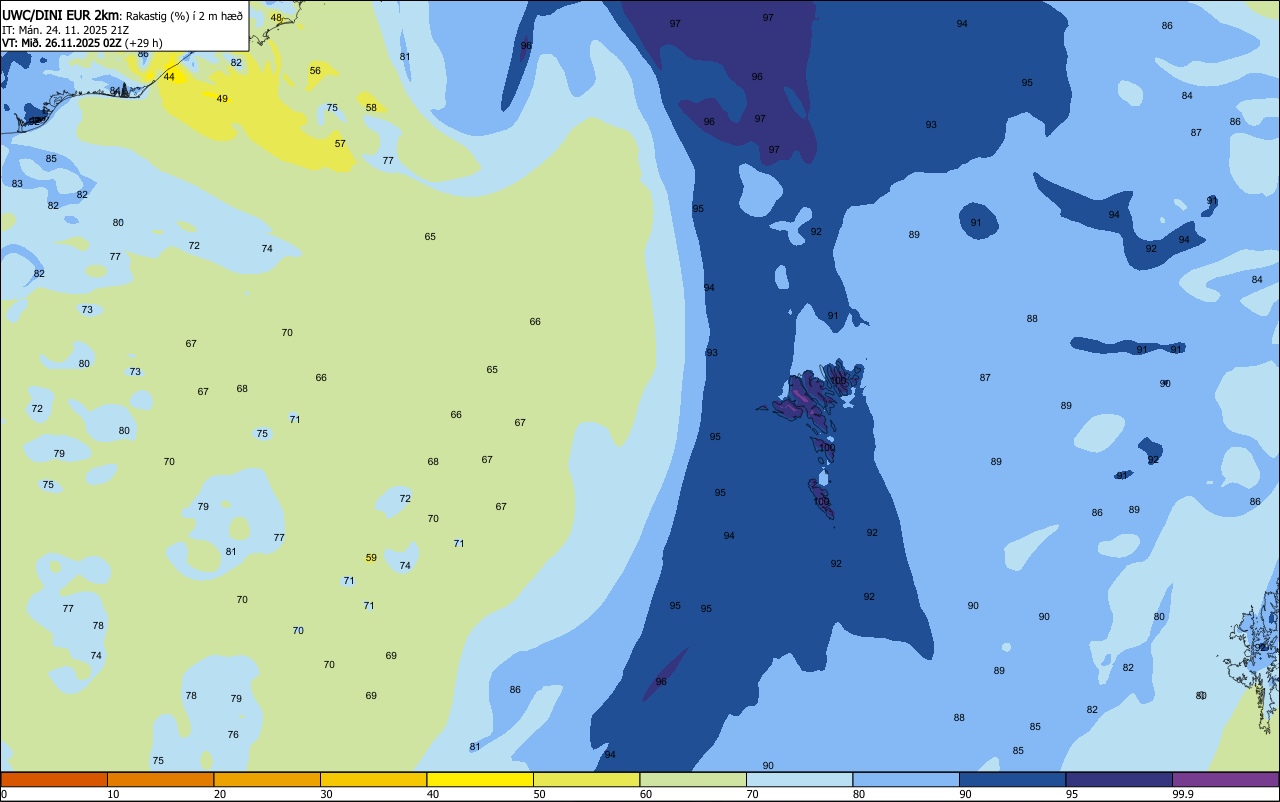Click the humidity value '83' at the left edge

[x=17, y=183]
